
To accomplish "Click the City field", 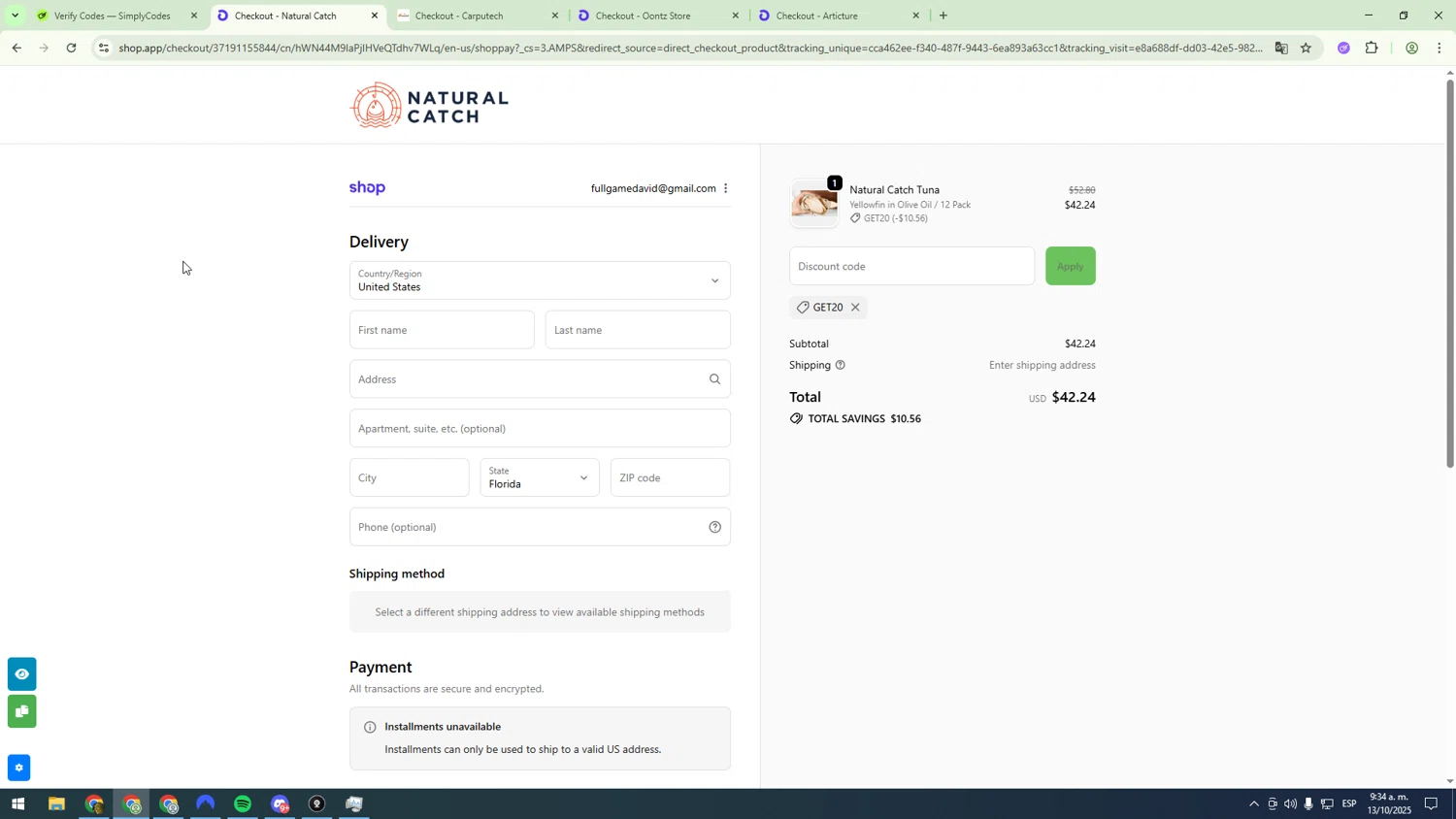I will (409, 477).
